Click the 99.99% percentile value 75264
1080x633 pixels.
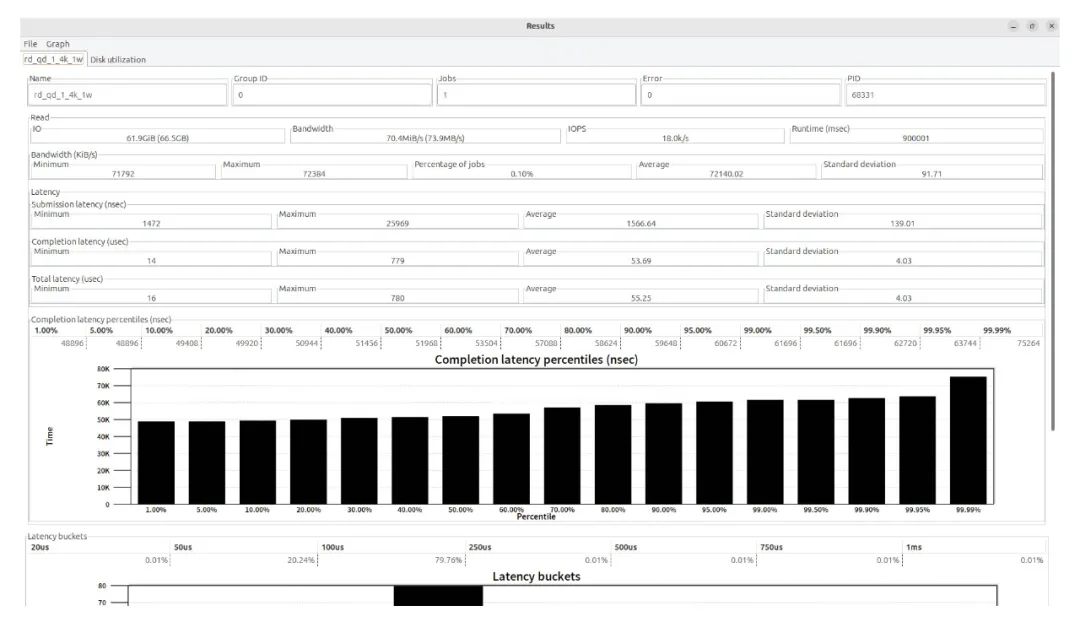tap(1028, 343)
